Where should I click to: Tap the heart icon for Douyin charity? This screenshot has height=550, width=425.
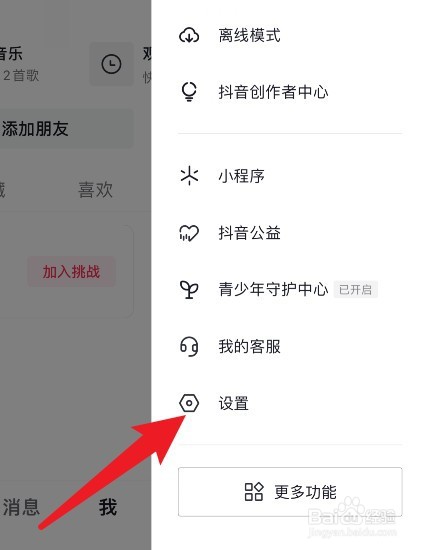[189, 233]
